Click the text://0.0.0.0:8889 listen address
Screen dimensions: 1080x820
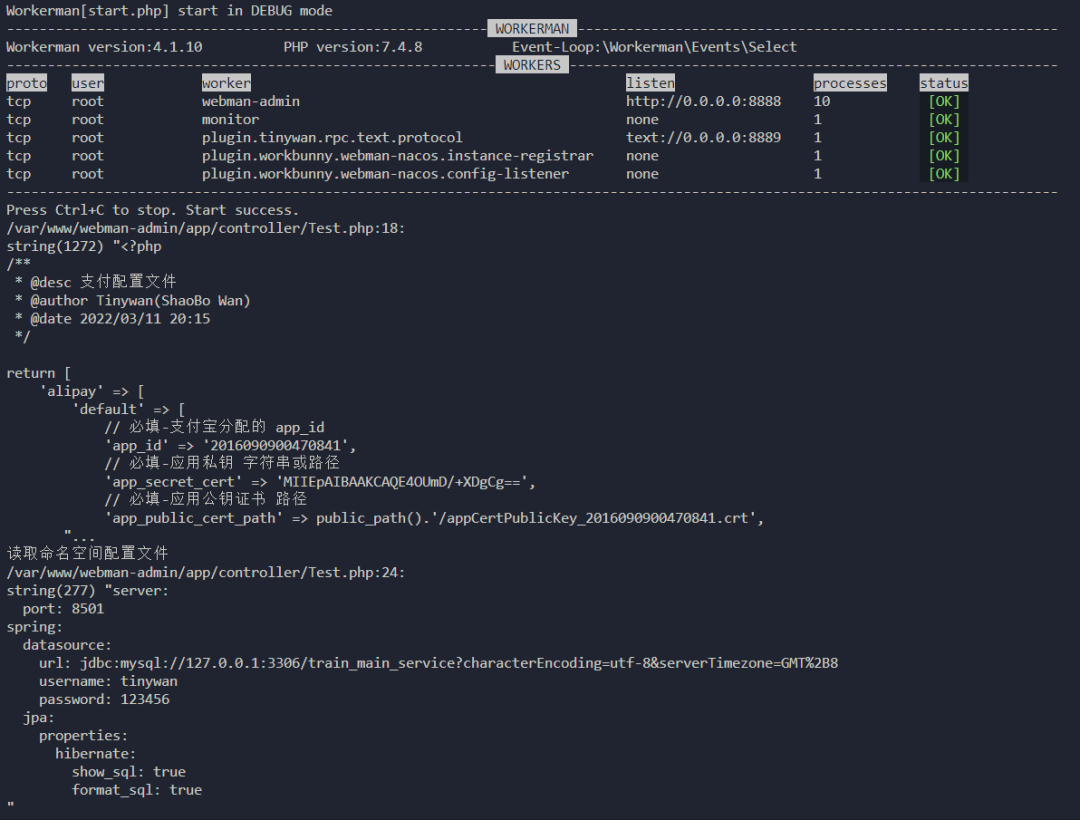click(703, 137)
